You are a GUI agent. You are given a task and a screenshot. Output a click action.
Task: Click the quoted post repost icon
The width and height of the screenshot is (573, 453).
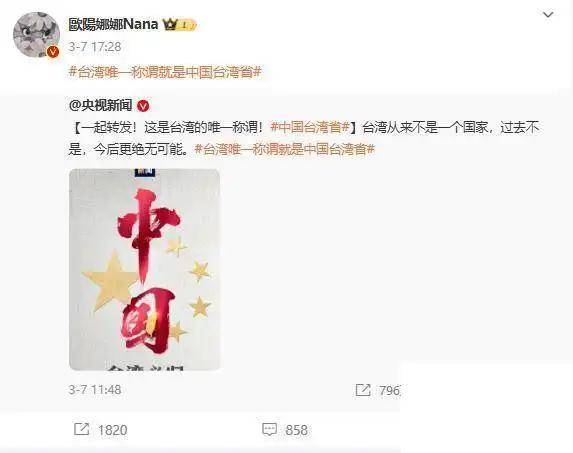coord(363,390)
